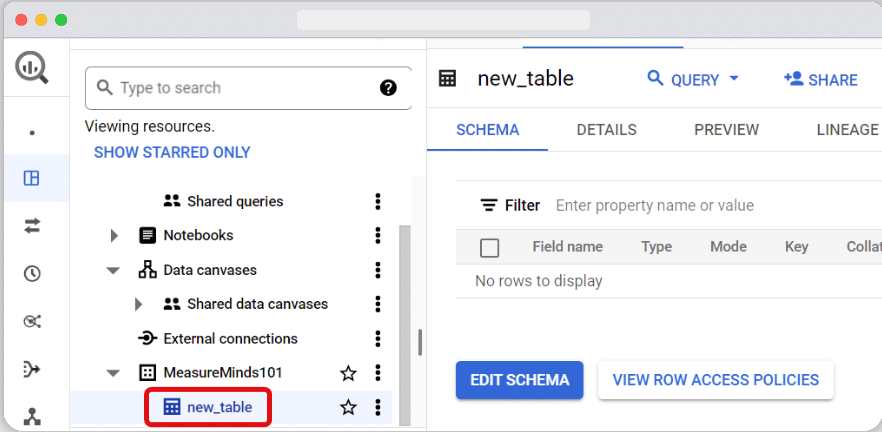Click the explorer panel resize handle

(x=420, y=343)
